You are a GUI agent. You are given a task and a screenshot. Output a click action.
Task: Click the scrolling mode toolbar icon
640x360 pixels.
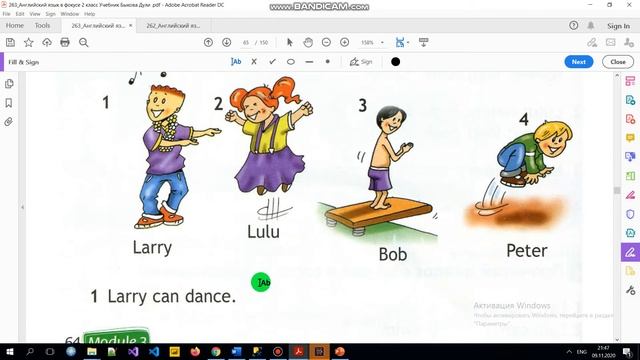(424, 42)
